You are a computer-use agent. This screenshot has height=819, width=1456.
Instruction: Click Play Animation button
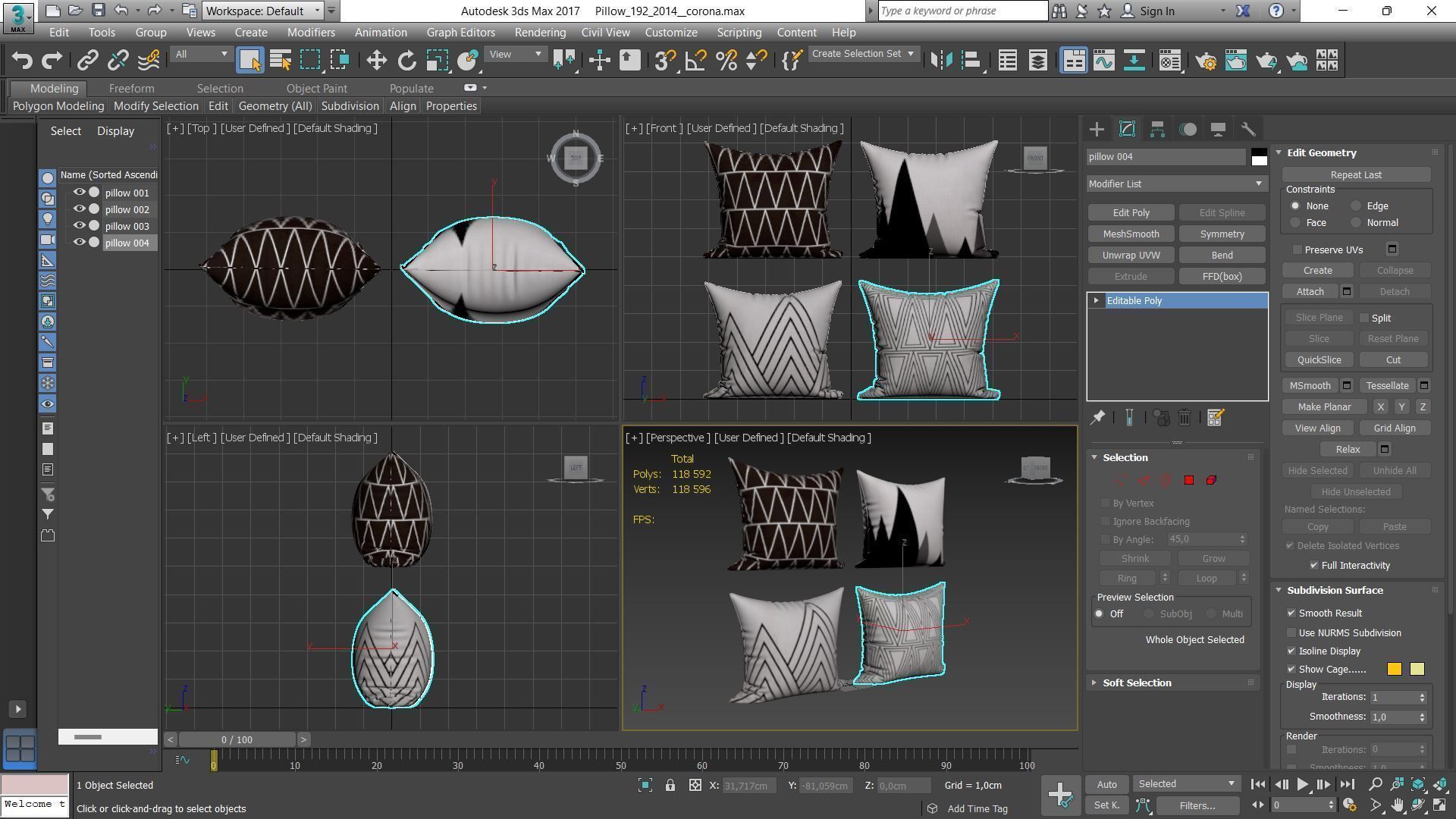click(1302, 784)
